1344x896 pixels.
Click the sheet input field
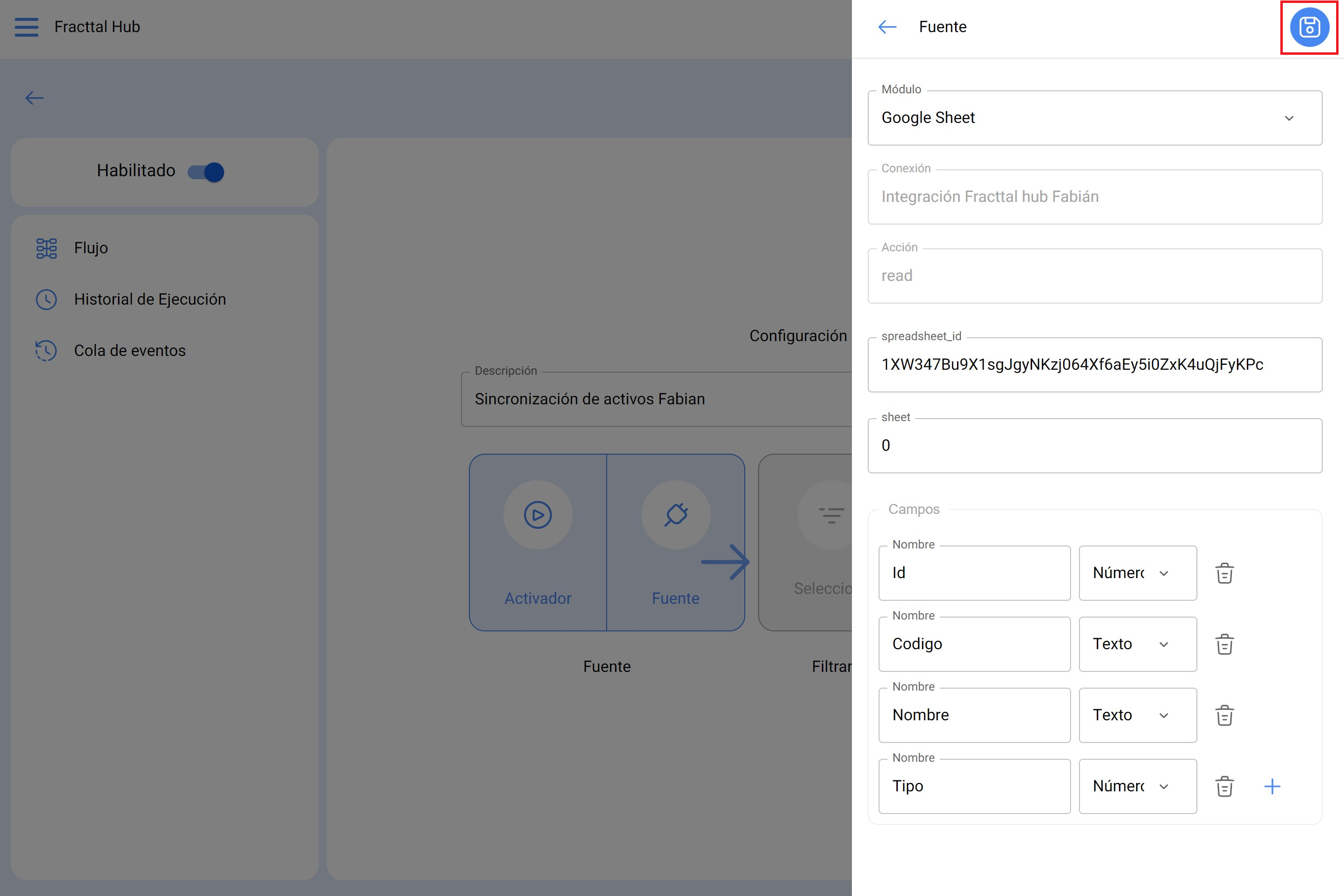coord(1094,446)
